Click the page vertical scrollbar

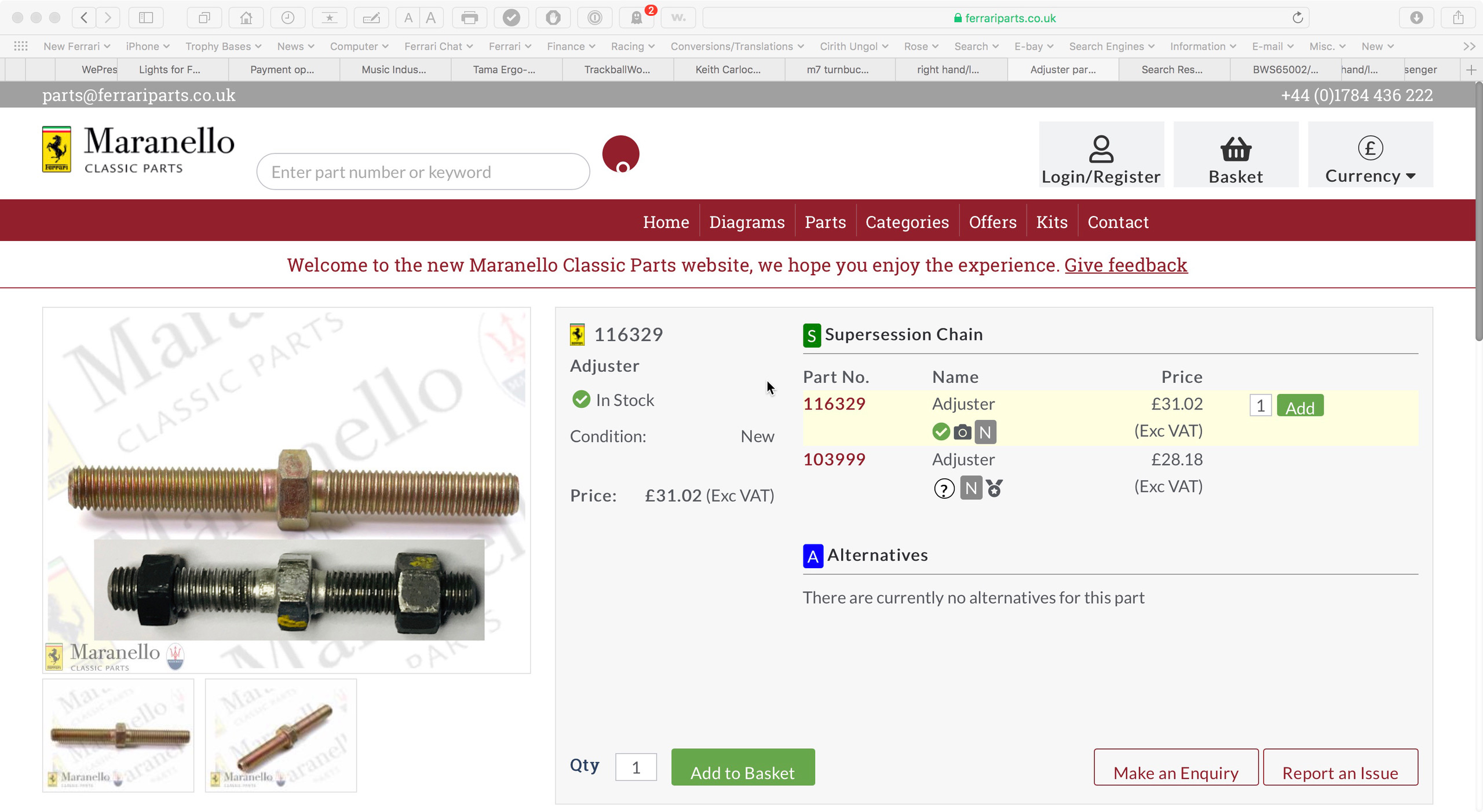[1478, 211]
